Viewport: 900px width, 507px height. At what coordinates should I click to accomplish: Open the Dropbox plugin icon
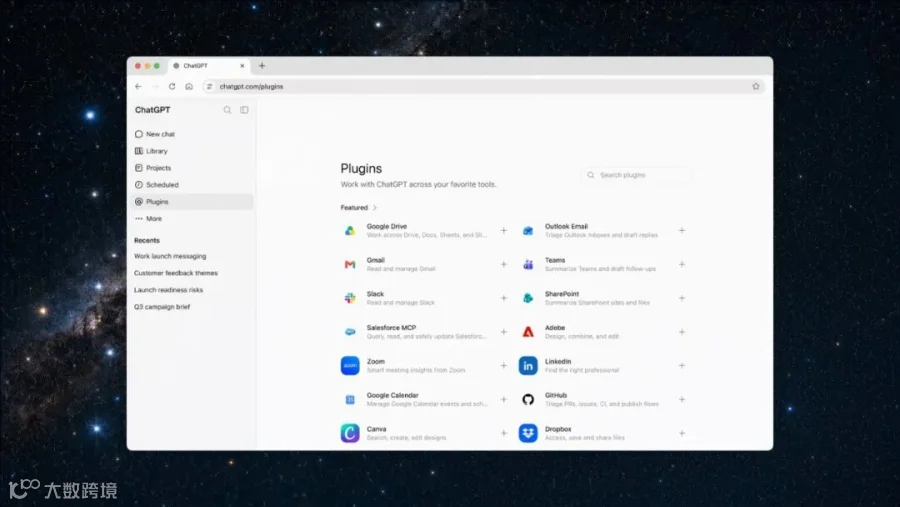point(528,433)
